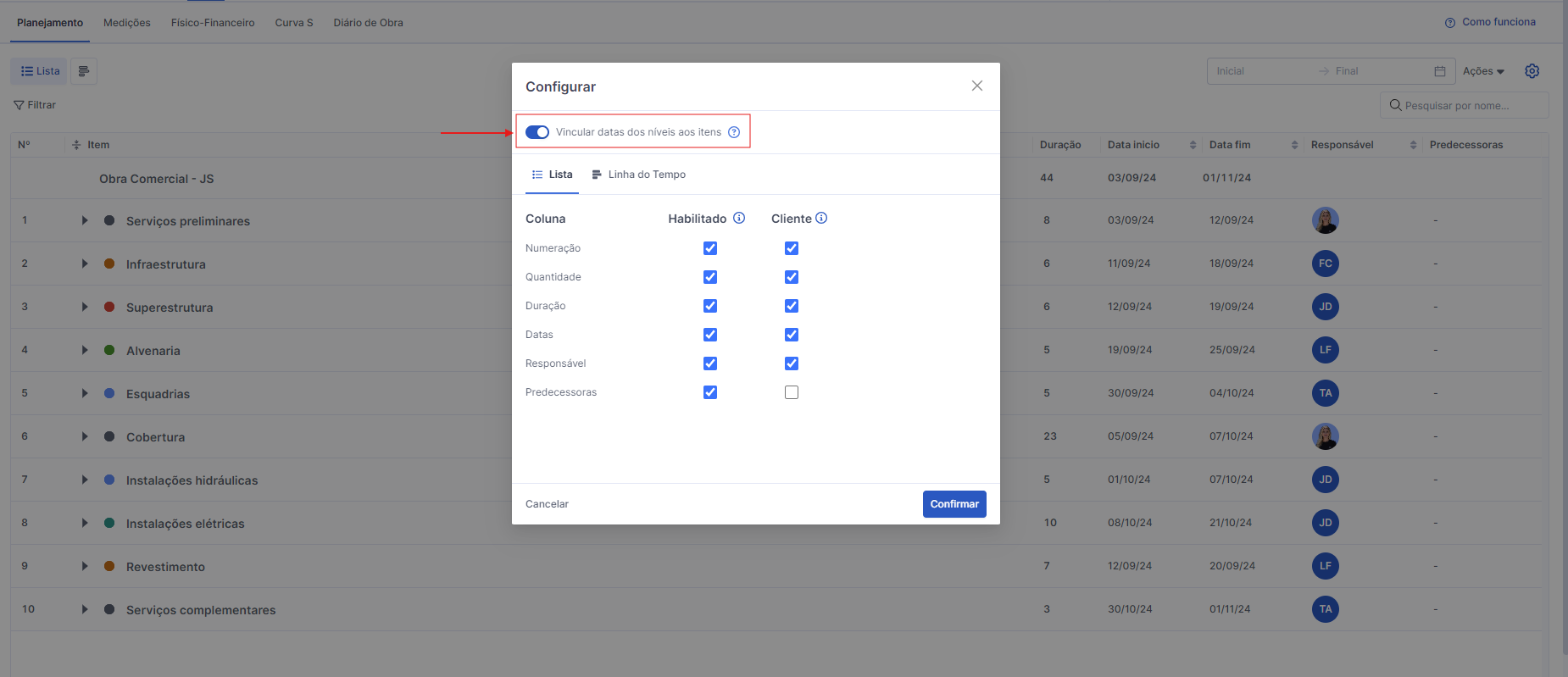Image resolution: width=1568 pixels, height=677 pixels.
Task: Click Cancelar in the dialog
Action: click(x=547, y=504)
